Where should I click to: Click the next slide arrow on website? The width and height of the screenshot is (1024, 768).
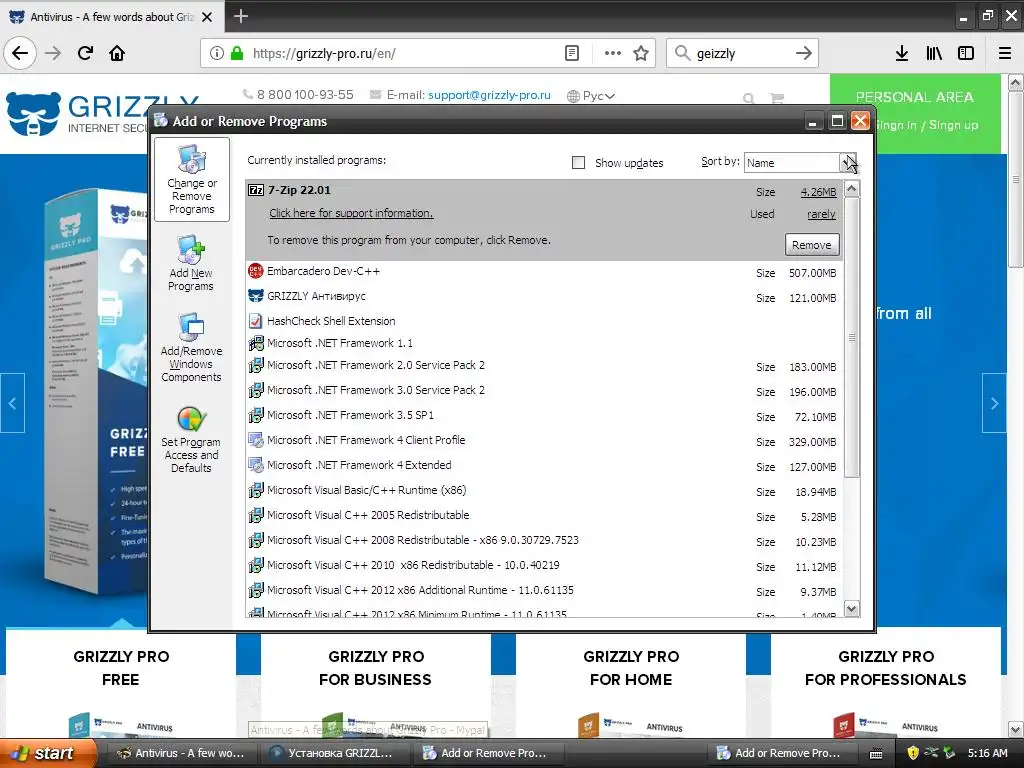coord(994,404)
